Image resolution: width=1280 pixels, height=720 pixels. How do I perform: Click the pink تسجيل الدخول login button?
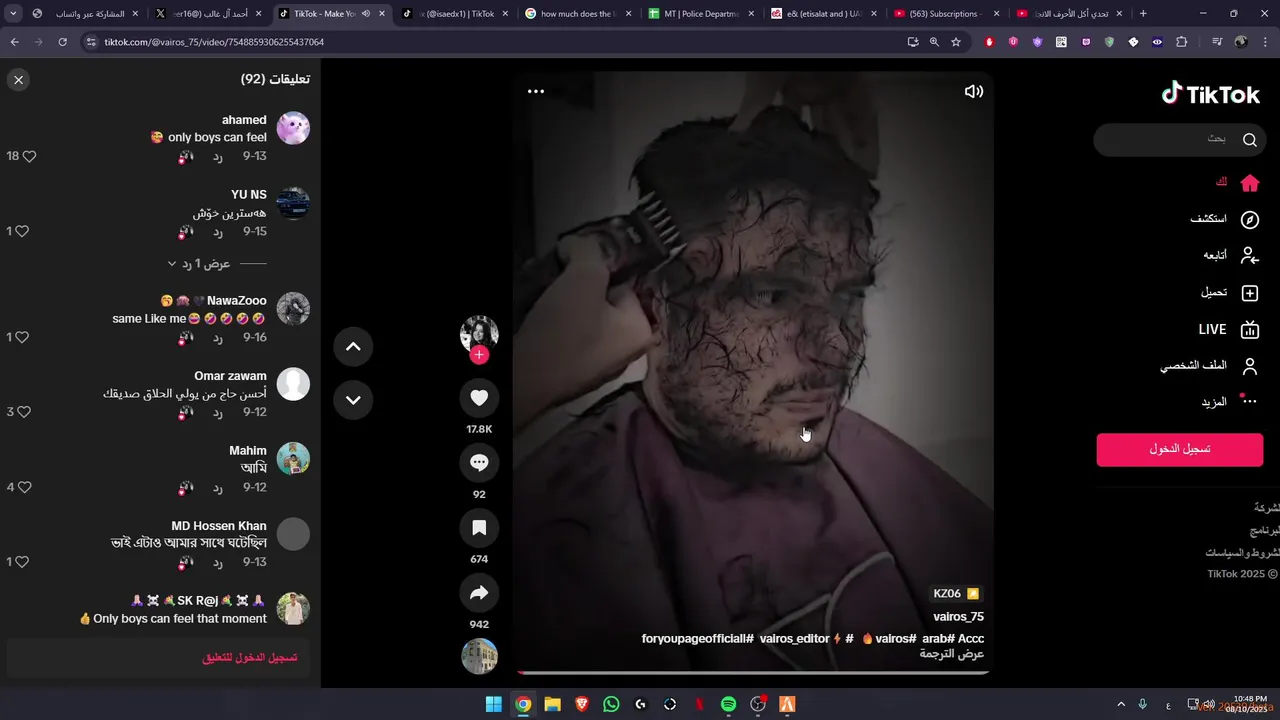pyautogui.click(x=1180, y=449)
